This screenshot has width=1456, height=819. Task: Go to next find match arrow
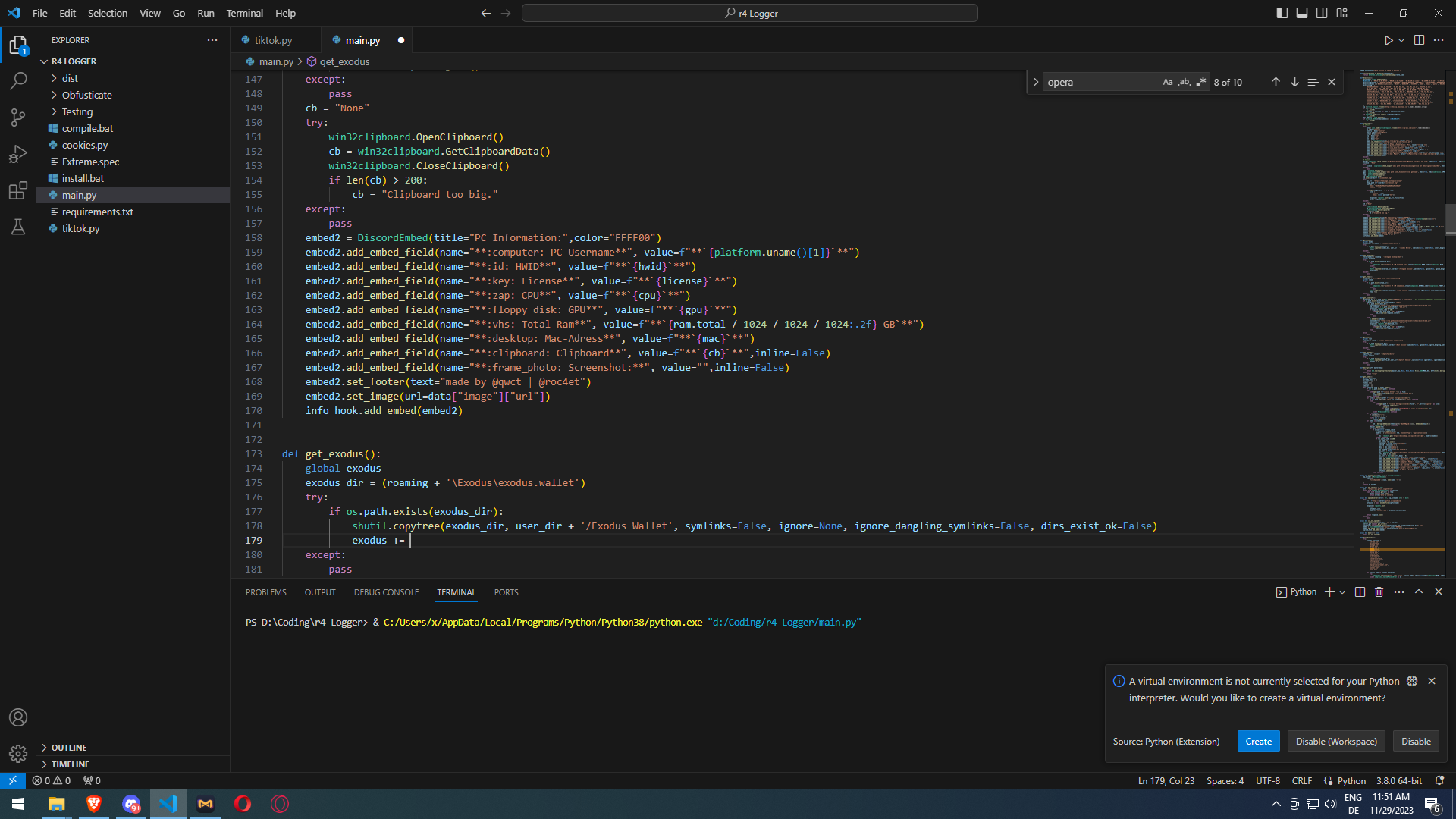click(1294, 82)
